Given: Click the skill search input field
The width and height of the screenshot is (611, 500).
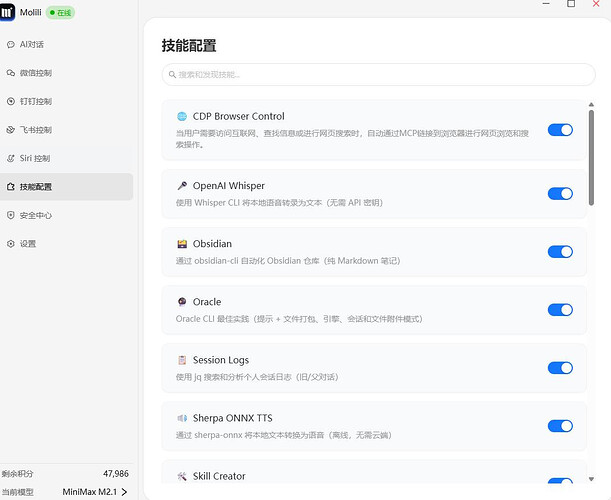Looking at the screenshot, I should click(378, 74).
